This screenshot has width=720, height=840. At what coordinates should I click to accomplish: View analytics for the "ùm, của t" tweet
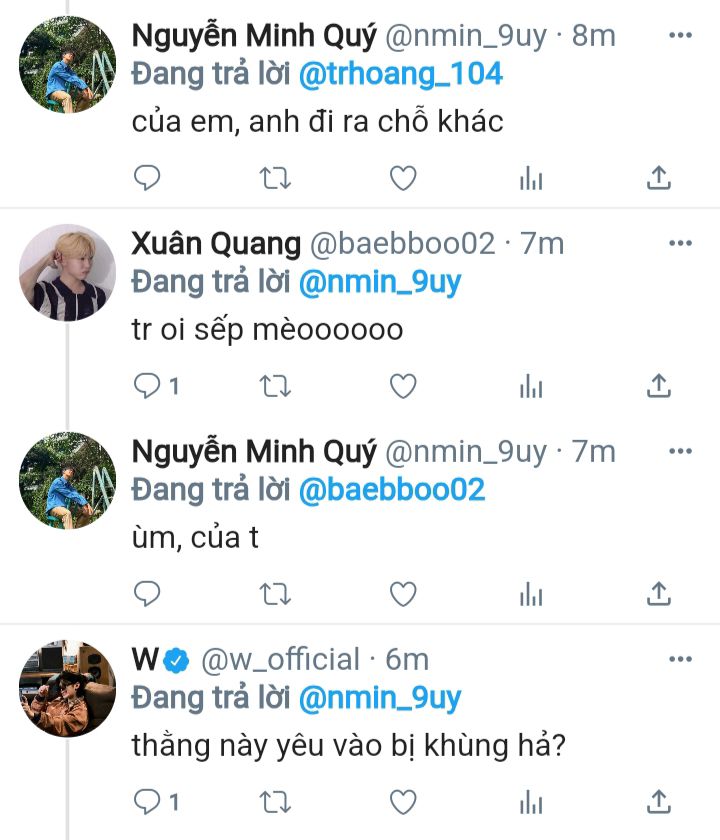(531, 594)
